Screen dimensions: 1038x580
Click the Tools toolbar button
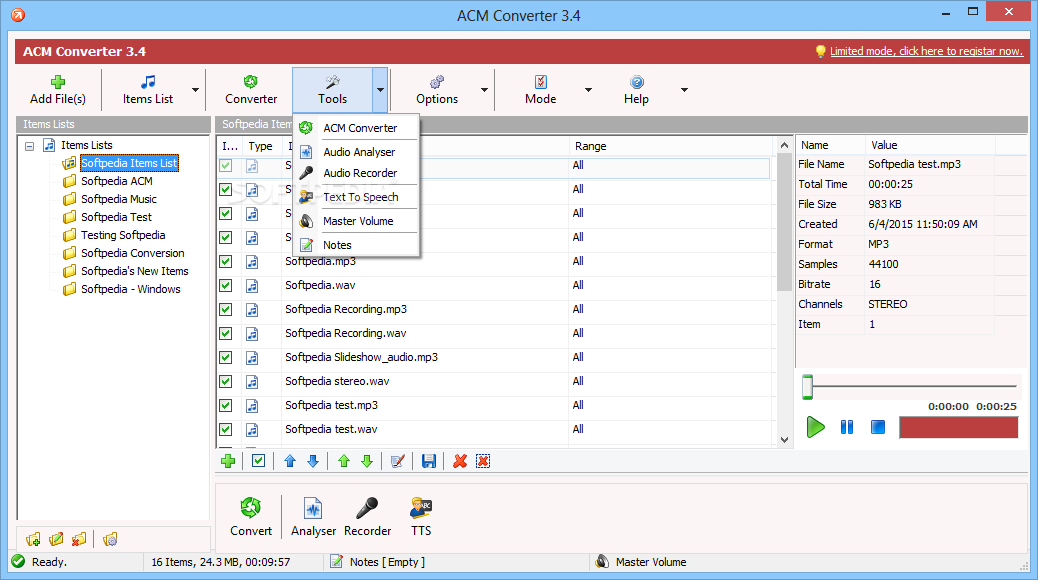tap(332, 90)
